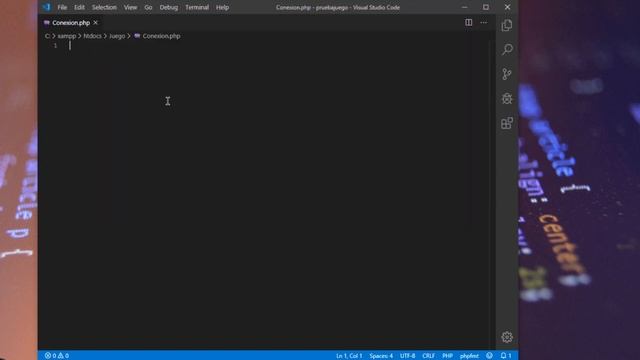Open the Manage gear icon

[x=507, y=337]
